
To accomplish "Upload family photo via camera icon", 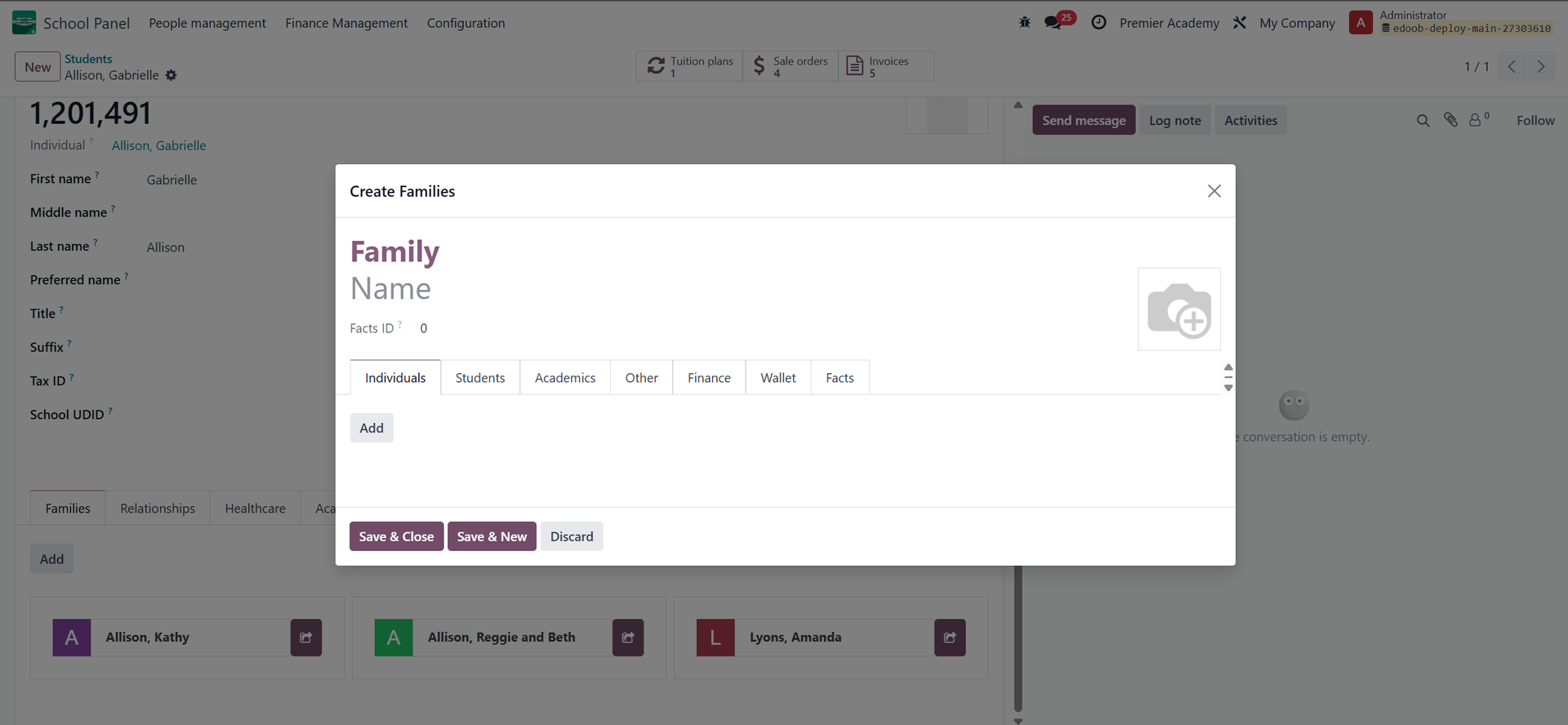I will (x=1179, y=309).
